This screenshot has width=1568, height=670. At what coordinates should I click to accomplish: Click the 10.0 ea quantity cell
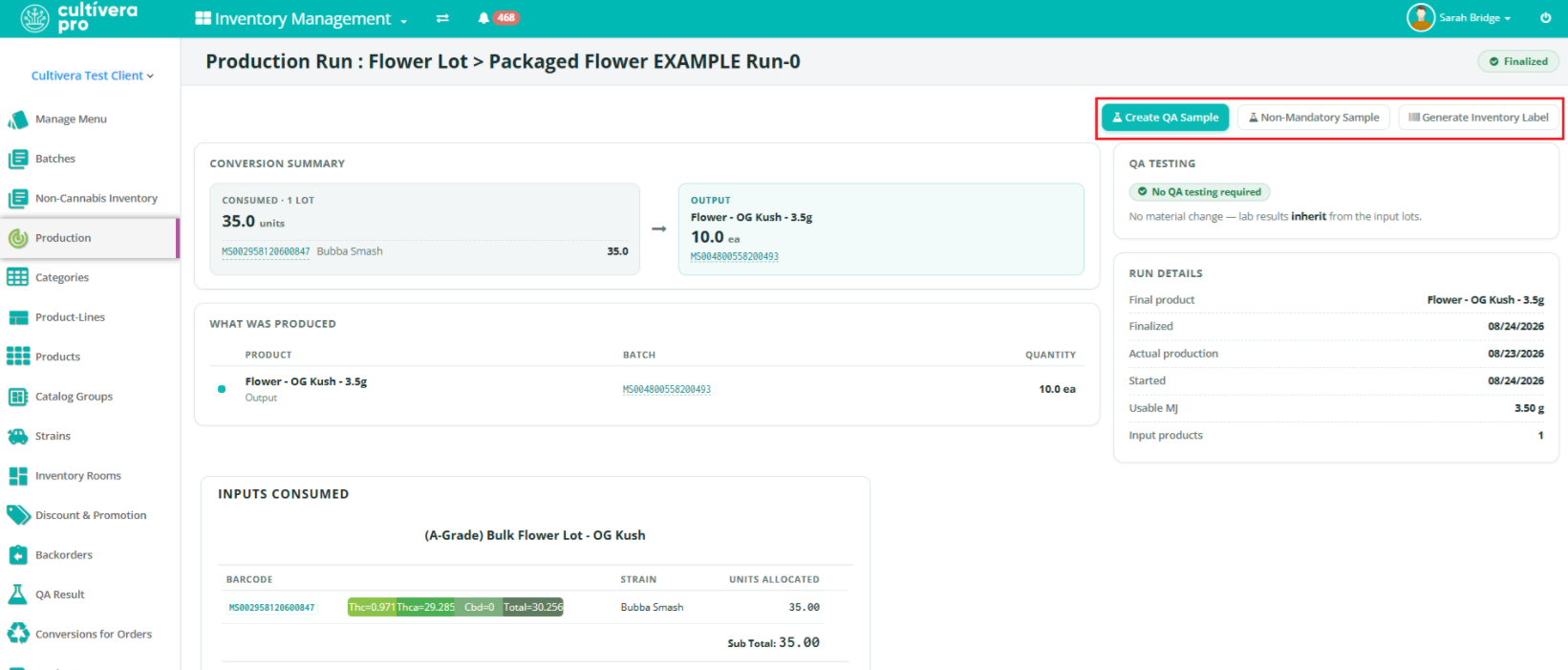coord(1057,390)
